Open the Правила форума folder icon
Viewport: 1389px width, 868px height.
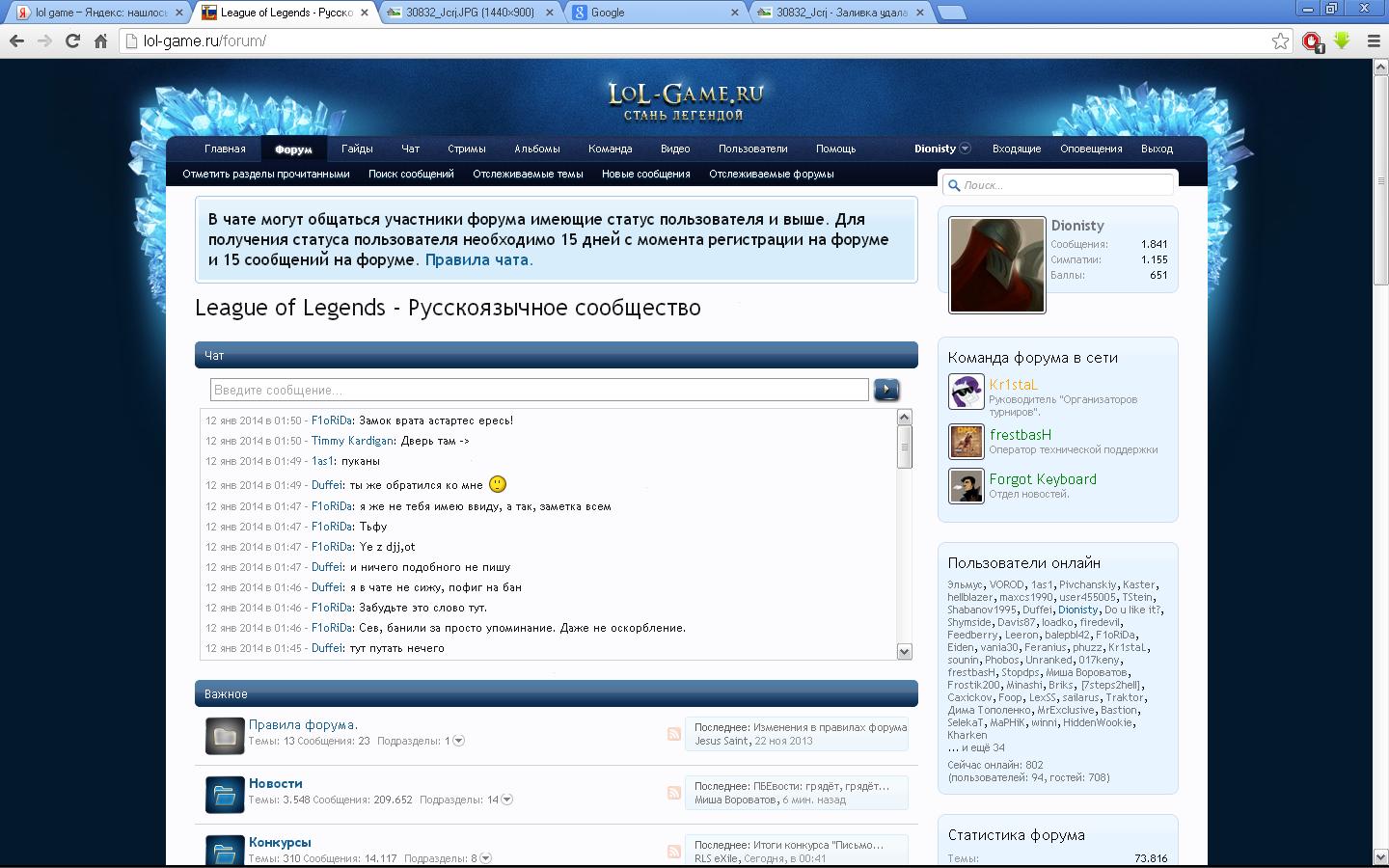click(x=225, y=736)
